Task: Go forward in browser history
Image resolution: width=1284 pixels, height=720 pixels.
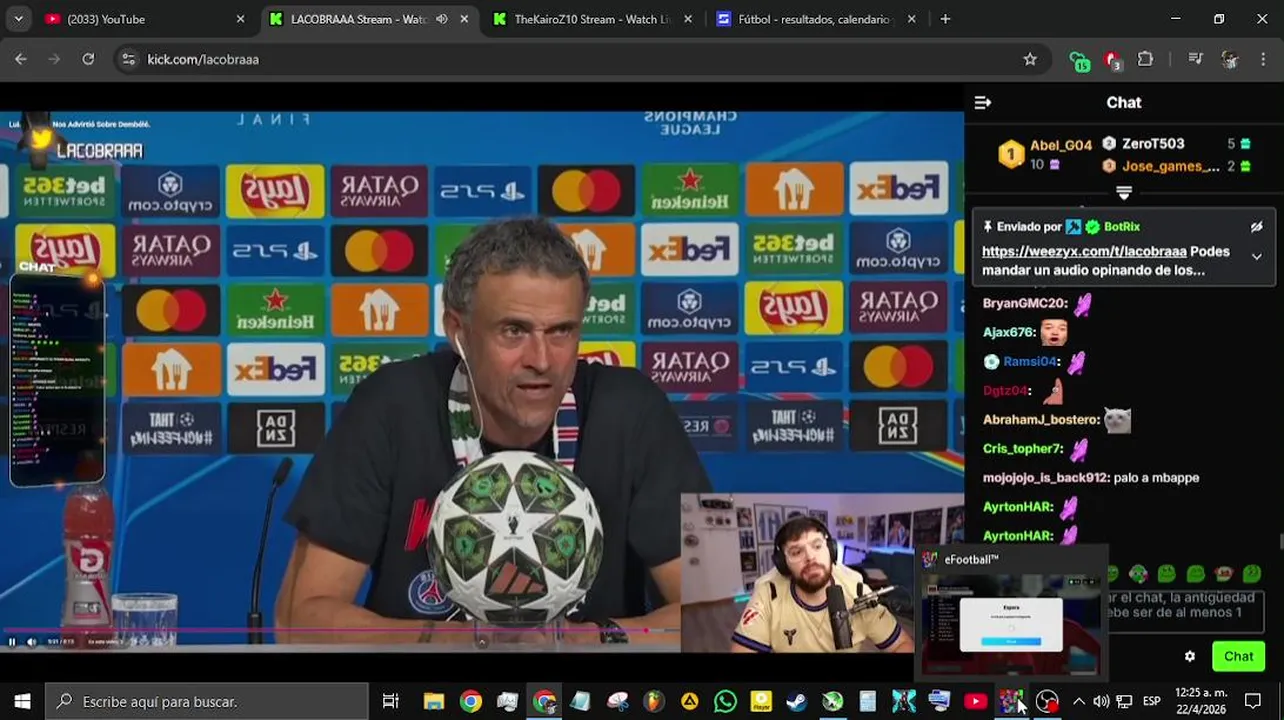Action: pyautogui.click(x=54, y=59)
